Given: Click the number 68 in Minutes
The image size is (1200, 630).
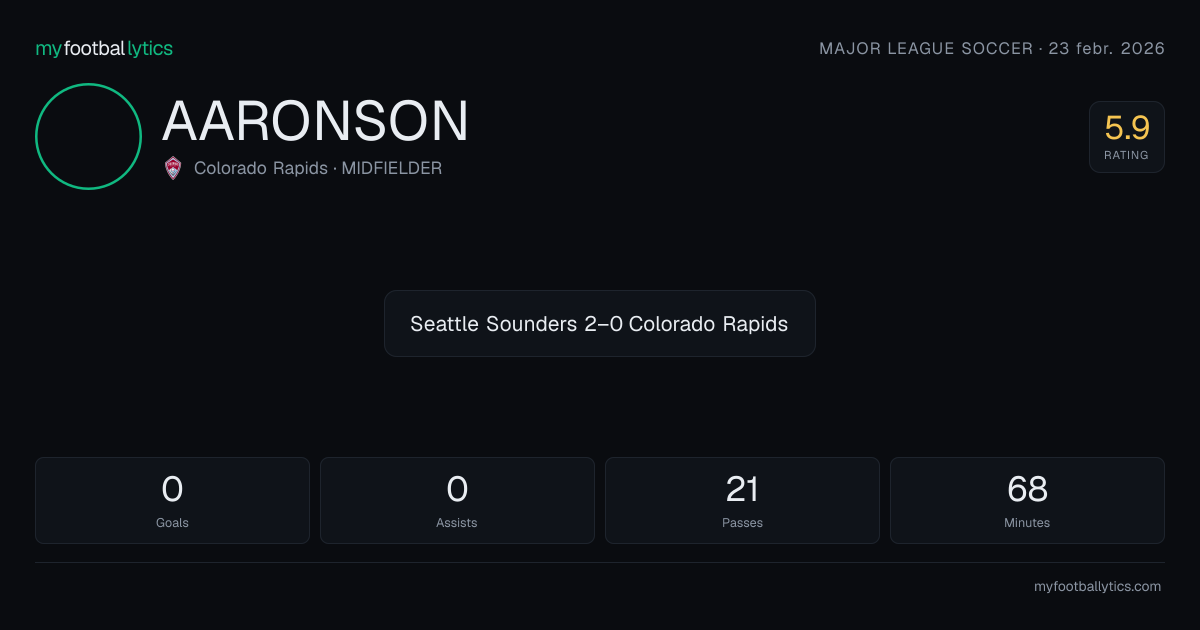Looking at the screenshot, I should pyautogui.click(x=1027, y=489).
